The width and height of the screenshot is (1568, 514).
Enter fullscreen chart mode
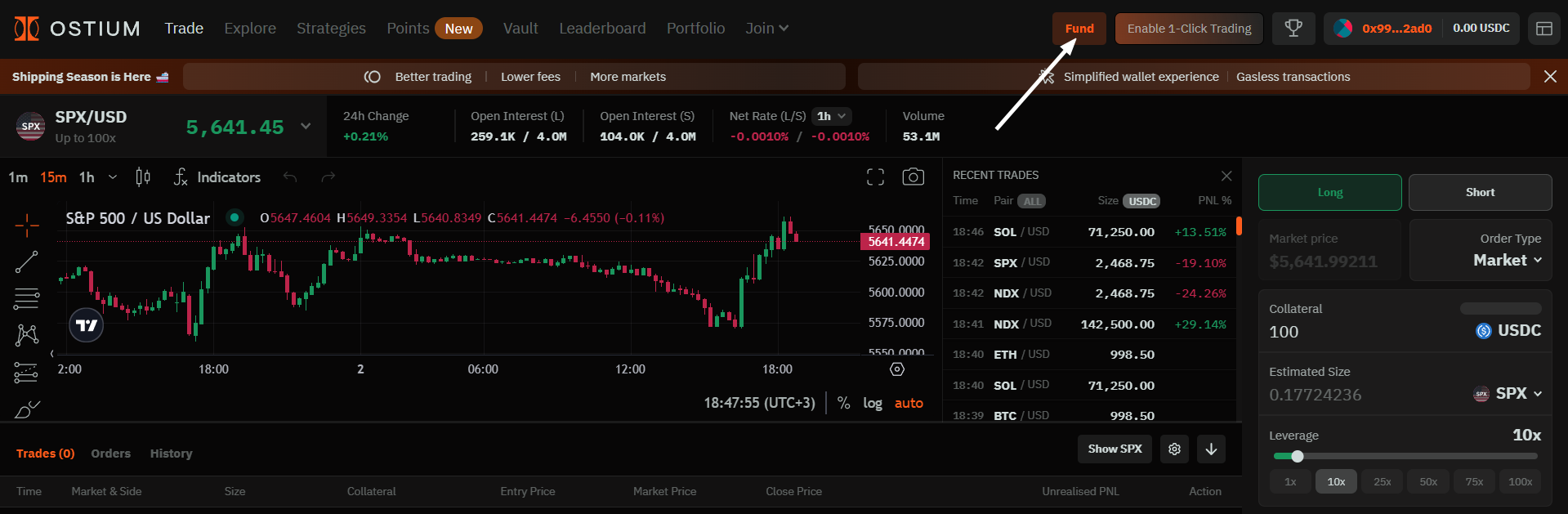point(875,177)
